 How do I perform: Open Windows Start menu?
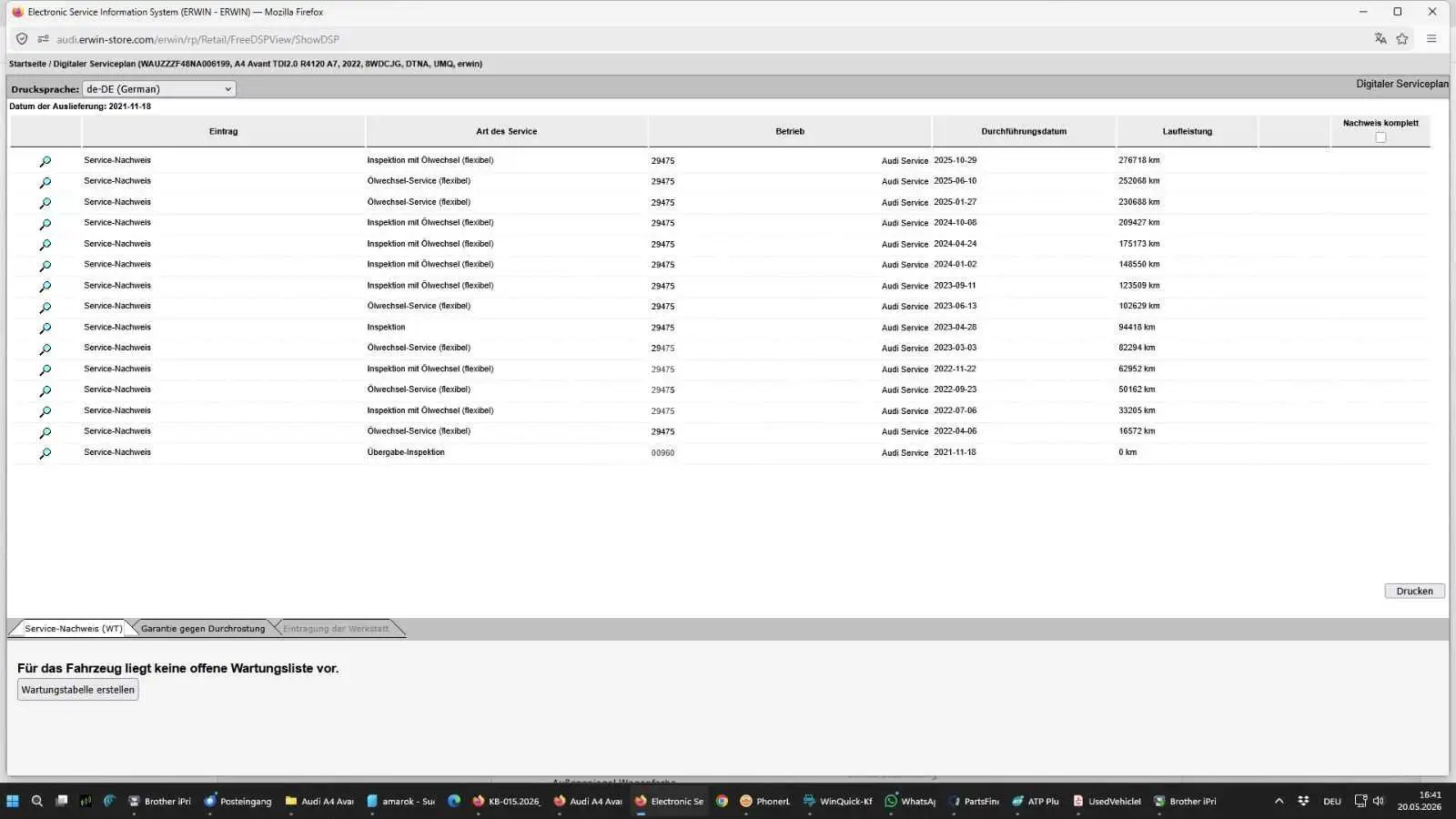pos(13,801)
